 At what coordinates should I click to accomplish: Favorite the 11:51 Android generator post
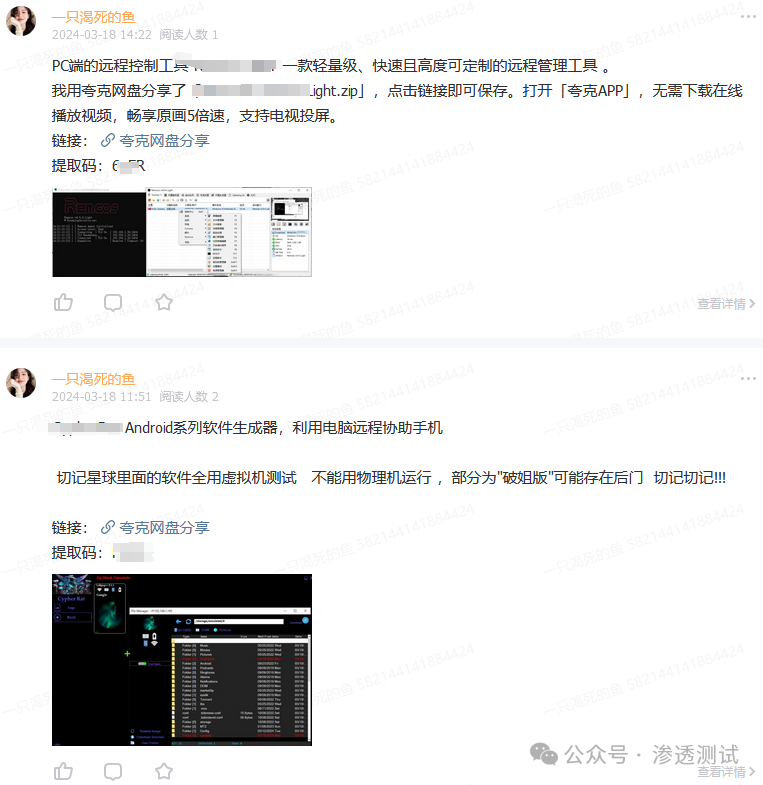coord(164,771)
